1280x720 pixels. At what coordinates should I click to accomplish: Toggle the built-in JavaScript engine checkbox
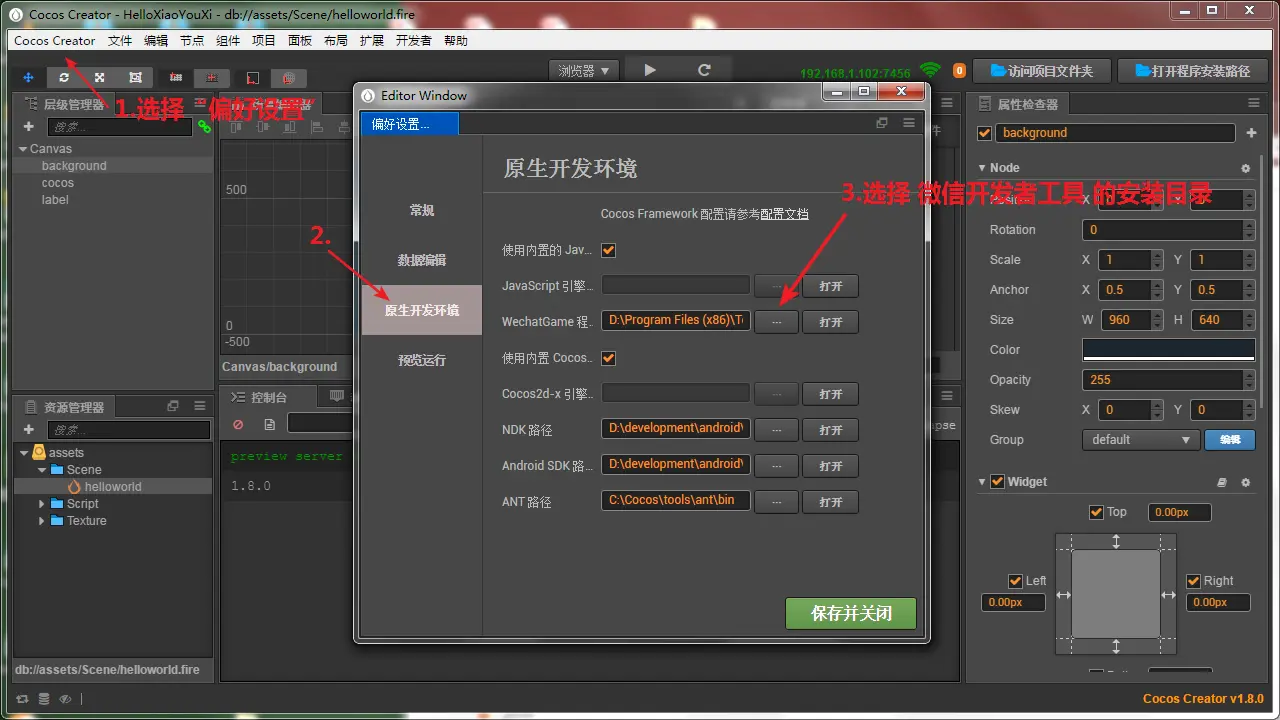click(608, 250)
